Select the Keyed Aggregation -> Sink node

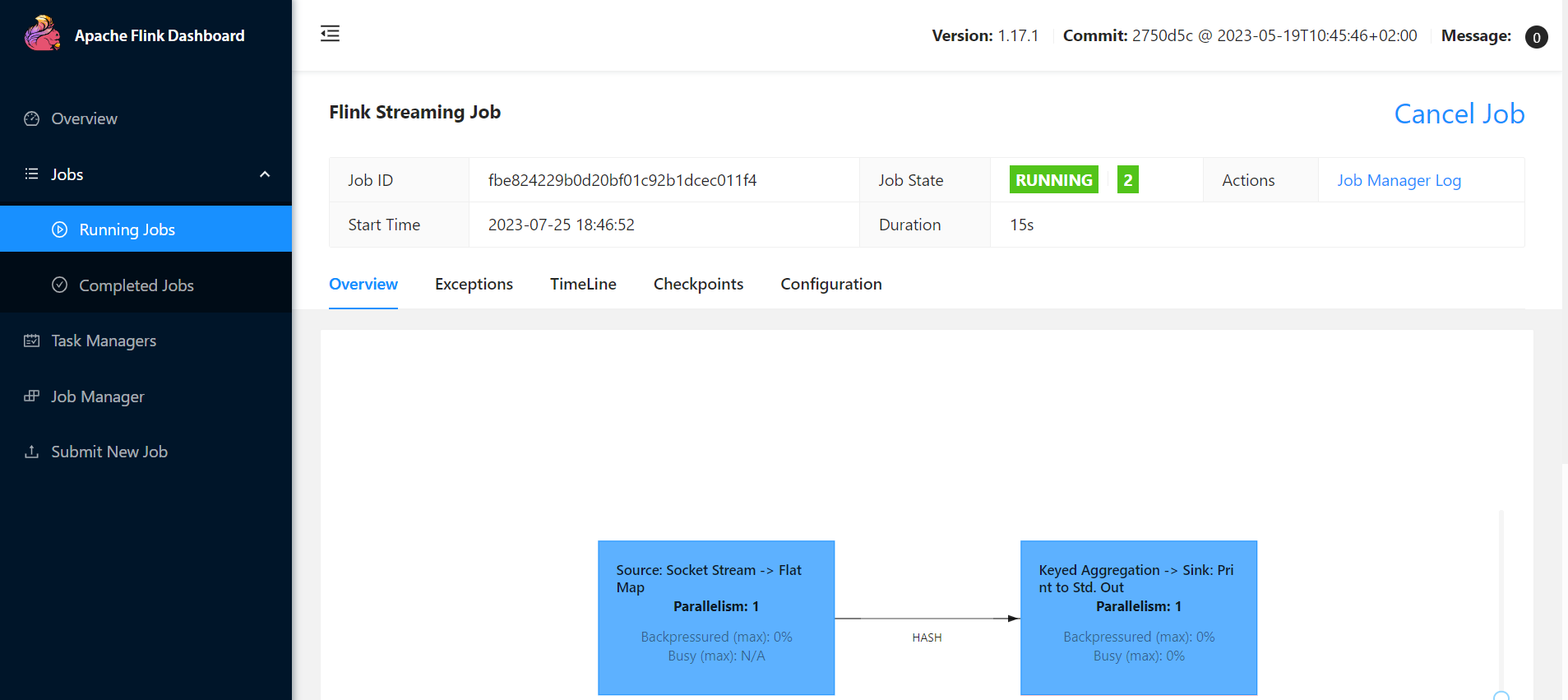(x=1139, y=618)
